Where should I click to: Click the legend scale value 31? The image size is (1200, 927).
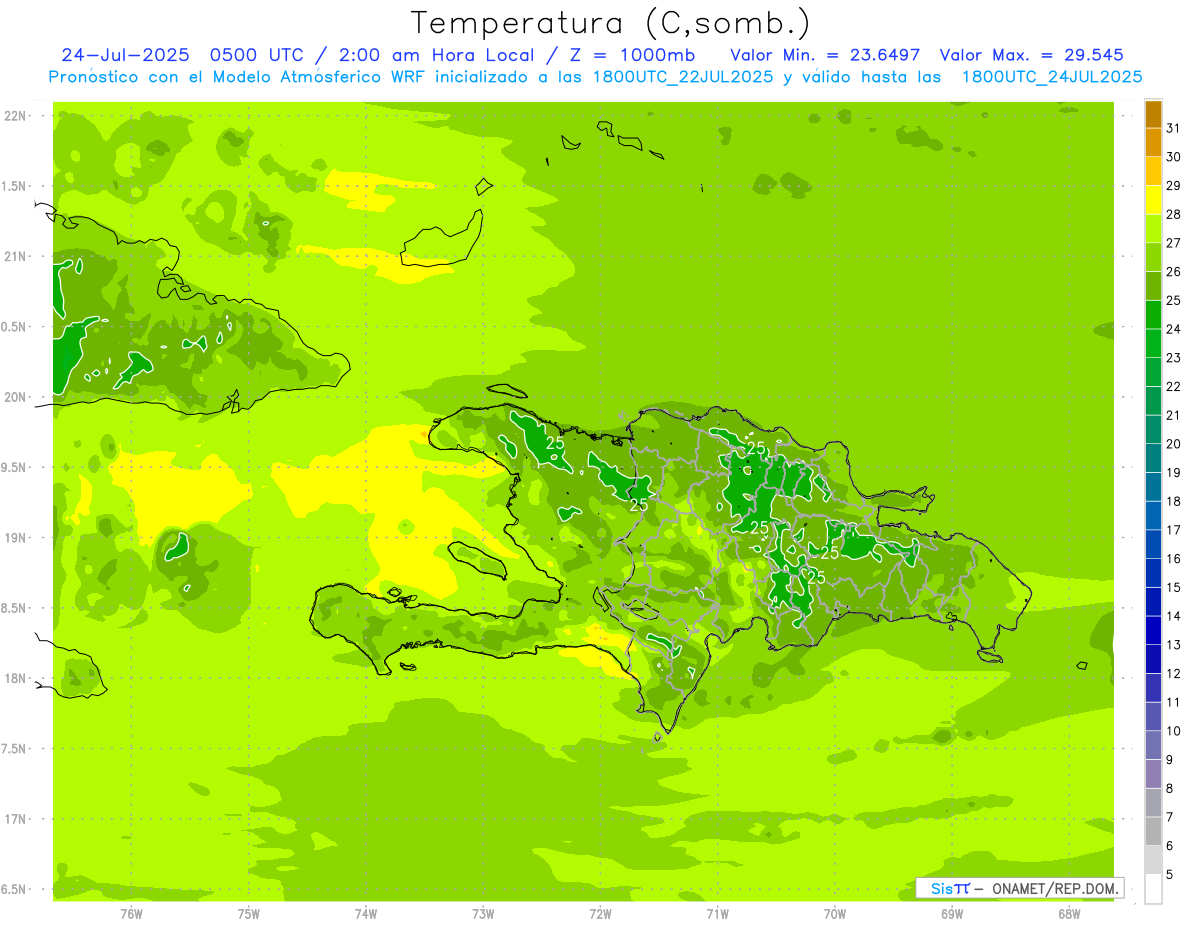tap(1173, 128)
